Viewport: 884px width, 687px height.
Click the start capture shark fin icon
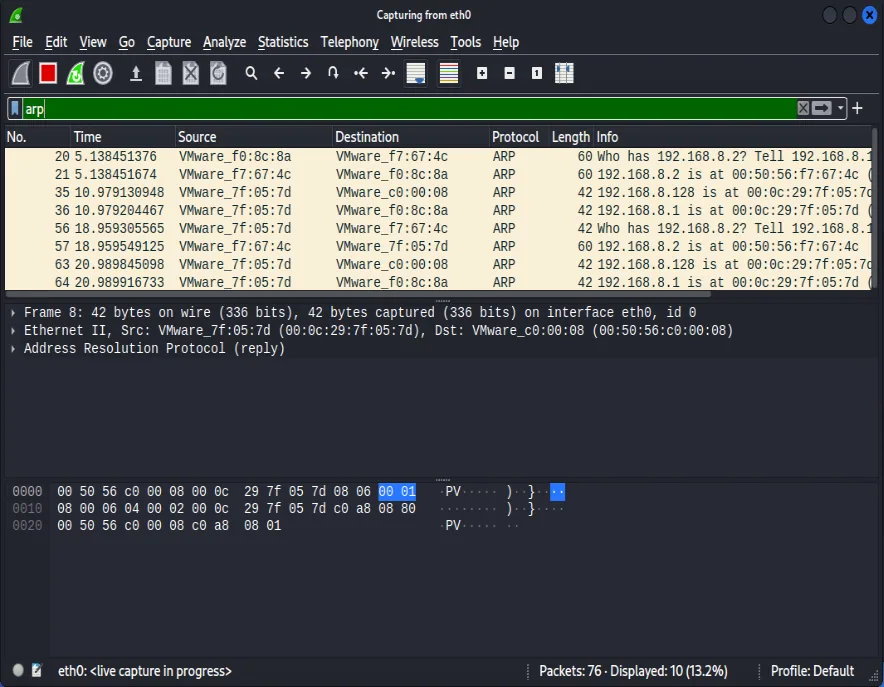tap(21, 73)
